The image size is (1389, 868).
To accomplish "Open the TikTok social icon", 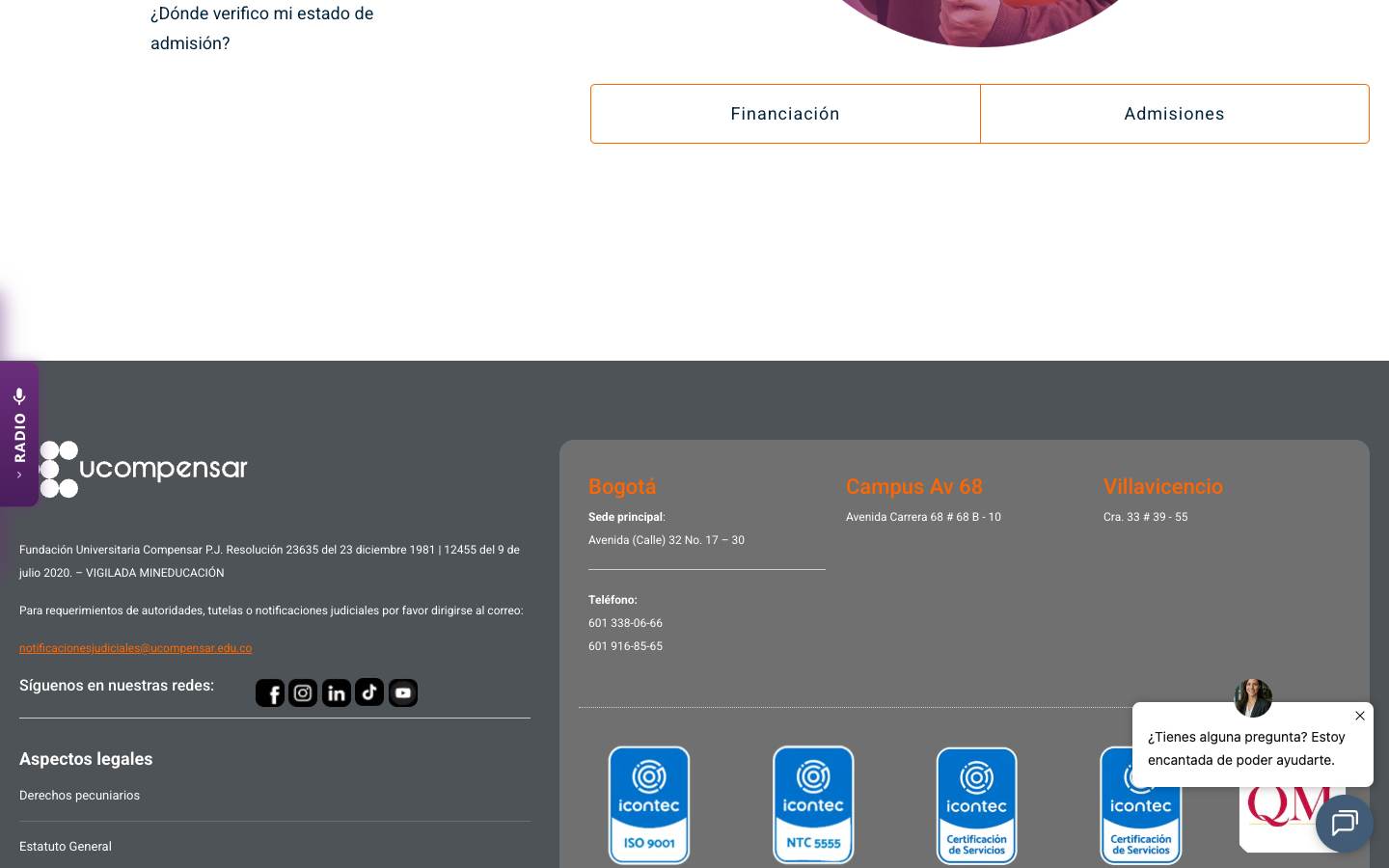I will (x=369, y=692).
